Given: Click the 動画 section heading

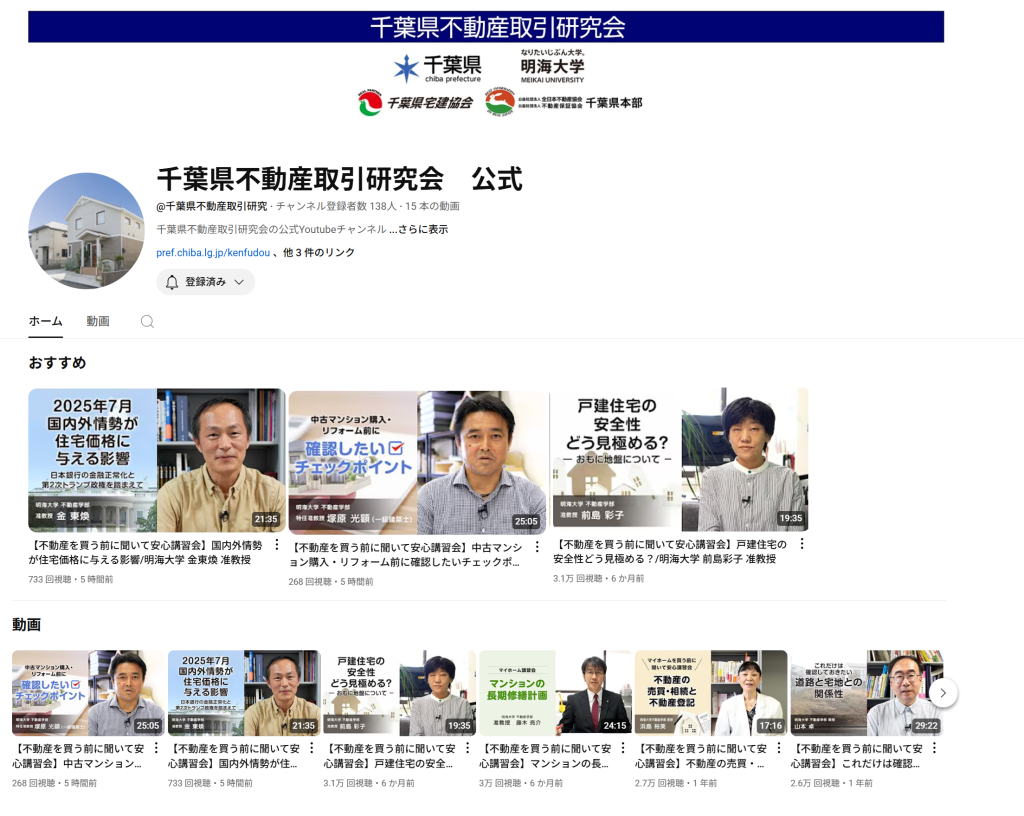Looking at the screenshot, I should (x=27, y=625).
